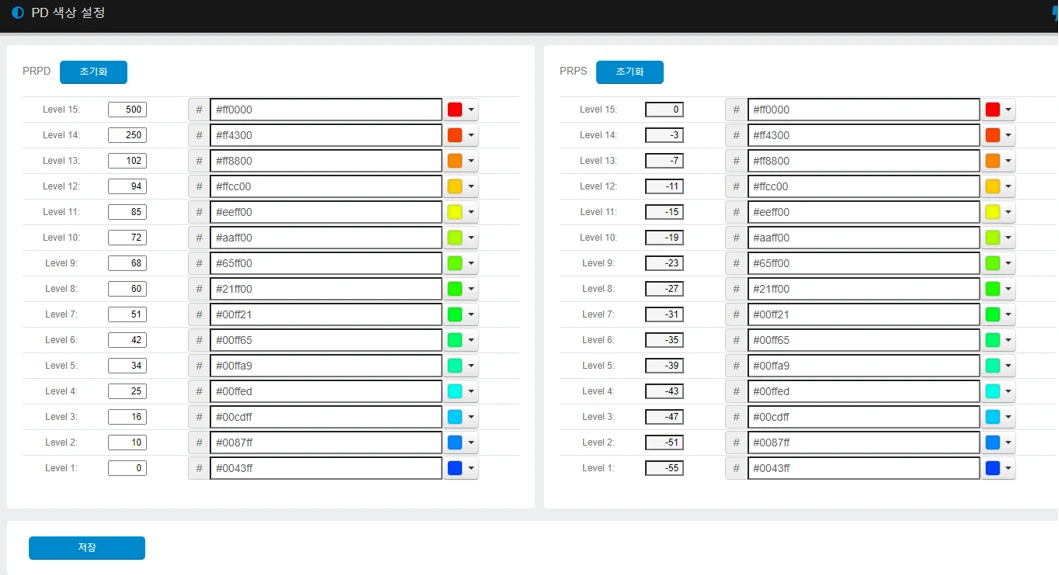Focus PRPD Level 7 value field showing 51
Viewport: 1059px width, 575px height.
coord(128,314)
